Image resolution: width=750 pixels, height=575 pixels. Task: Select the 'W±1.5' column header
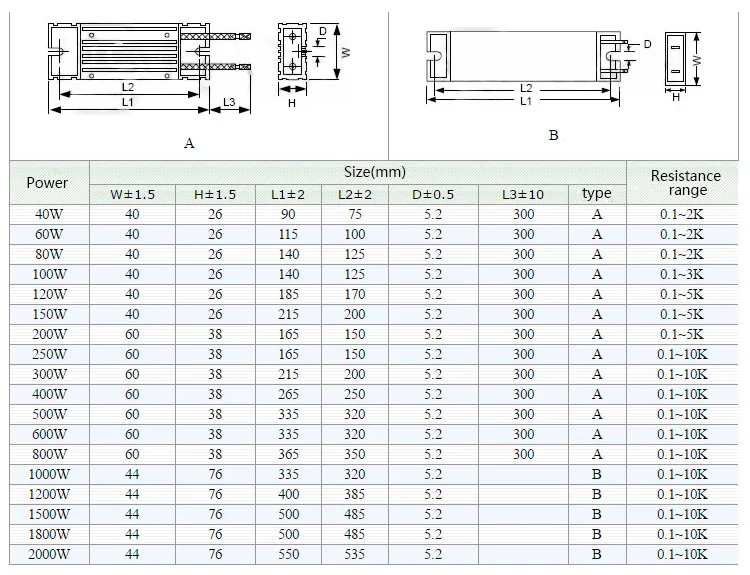coord(132,194)
